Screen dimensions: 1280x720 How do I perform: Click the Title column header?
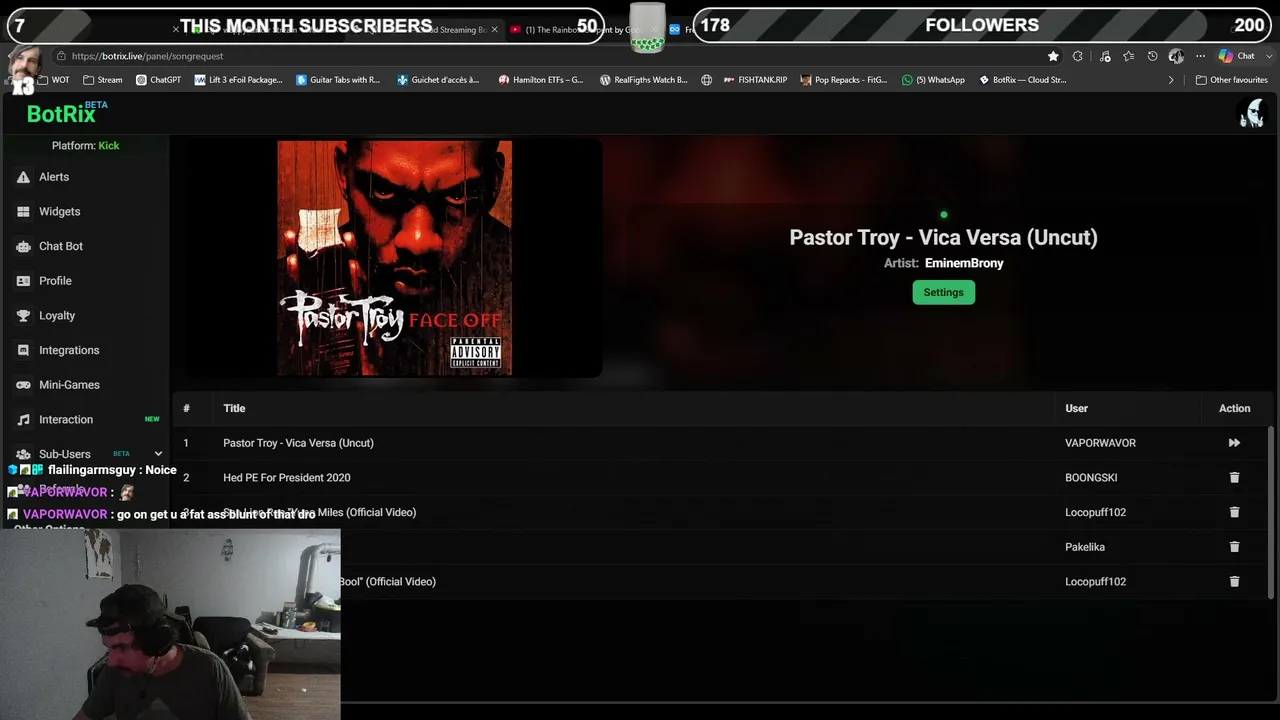(x=234, y=408)
